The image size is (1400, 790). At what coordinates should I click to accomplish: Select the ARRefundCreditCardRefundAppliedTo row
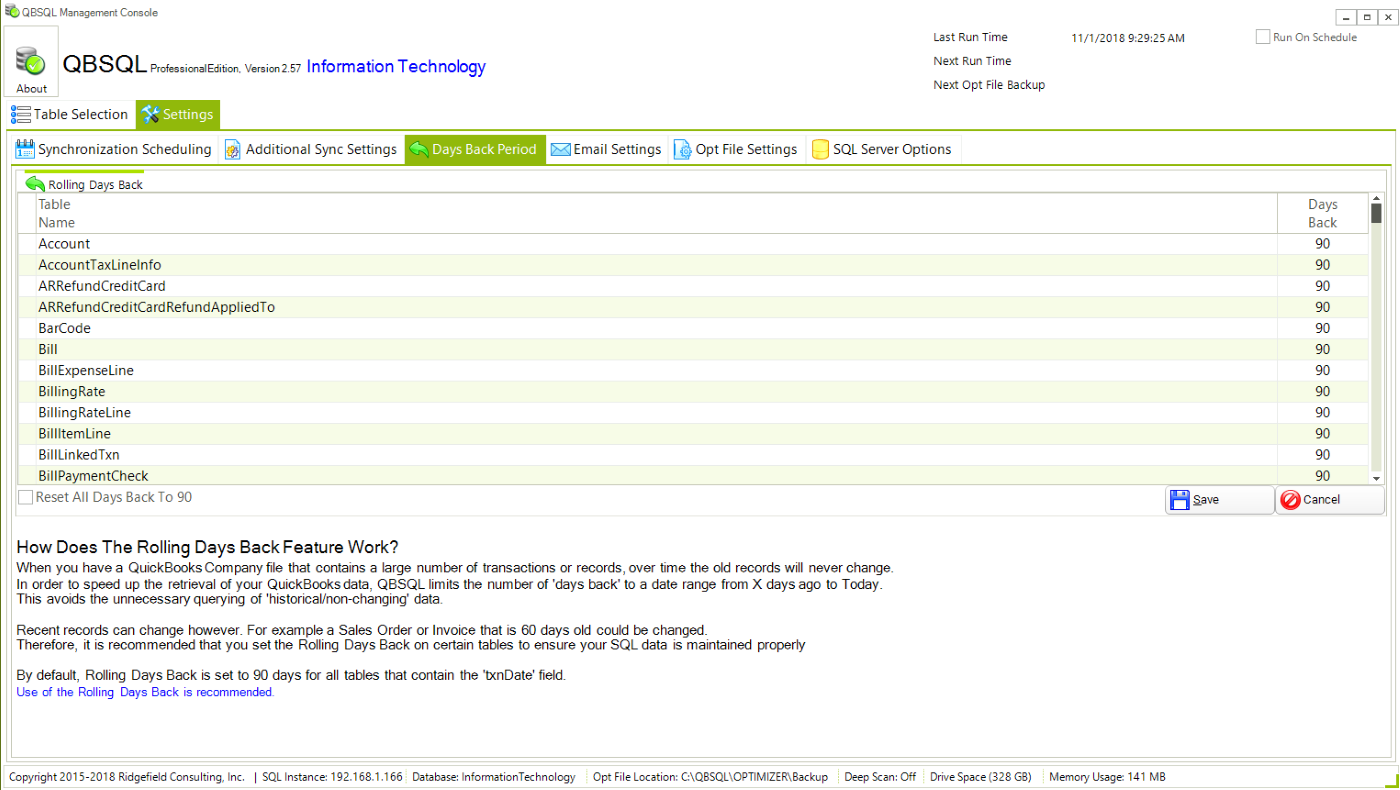(x=693, y=307)
